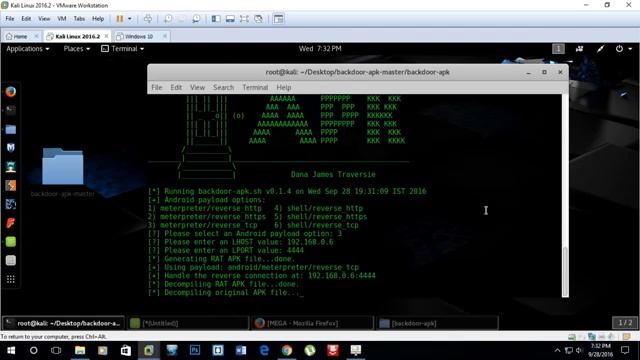Viewport: 640px width, 360px height.
Task: Open Cortana search circle on taskbar
Action: 33,350
